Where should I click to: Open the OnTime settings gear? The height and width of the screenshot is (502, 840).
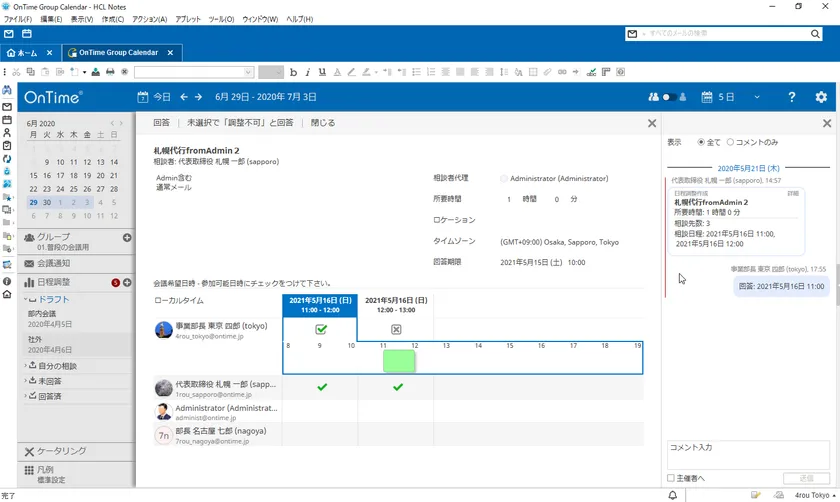[x=821, y=97]
